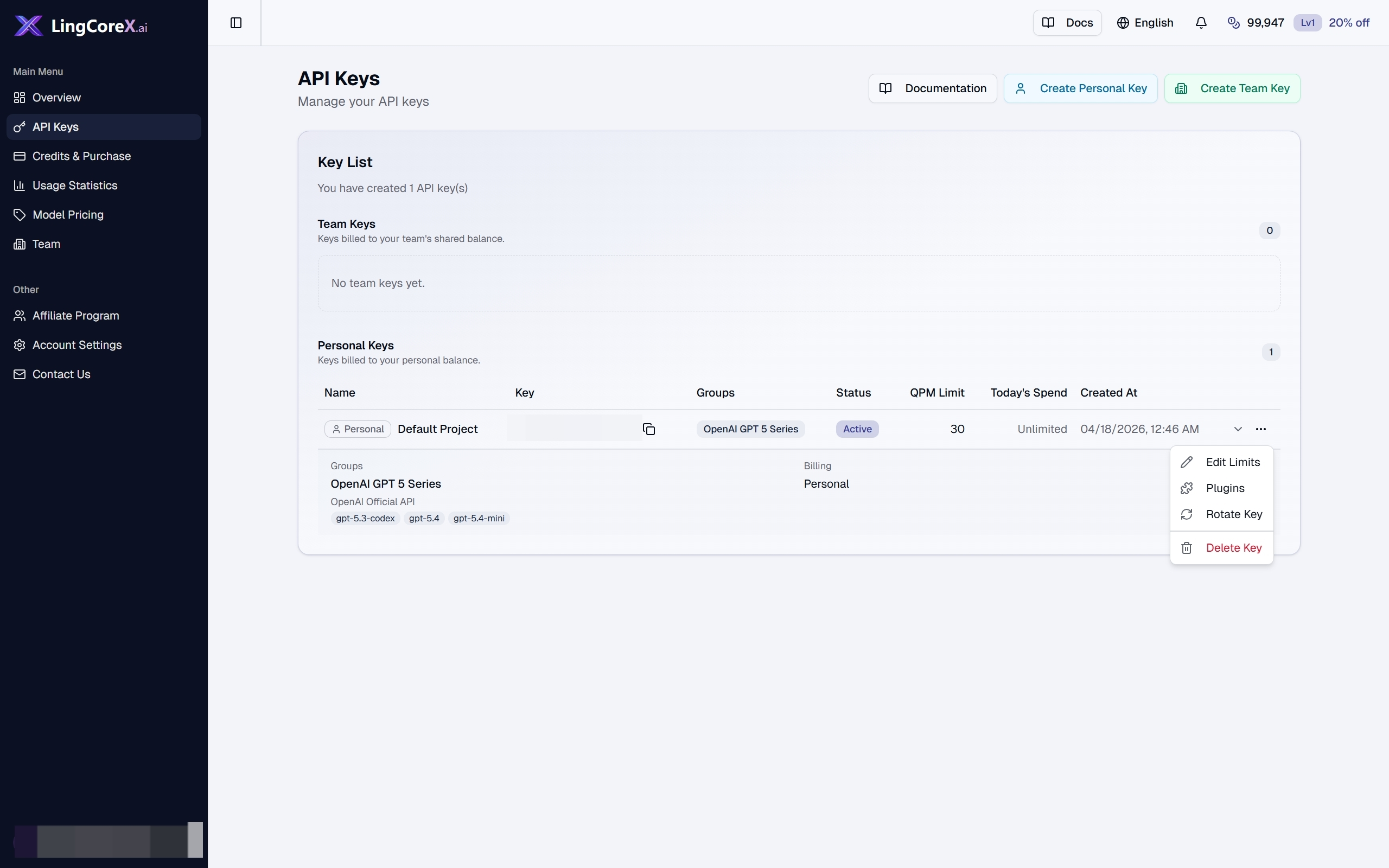Screen dimensions: 1389x868
Task: Click the 20% off discount label
Action: (1349, 23)
